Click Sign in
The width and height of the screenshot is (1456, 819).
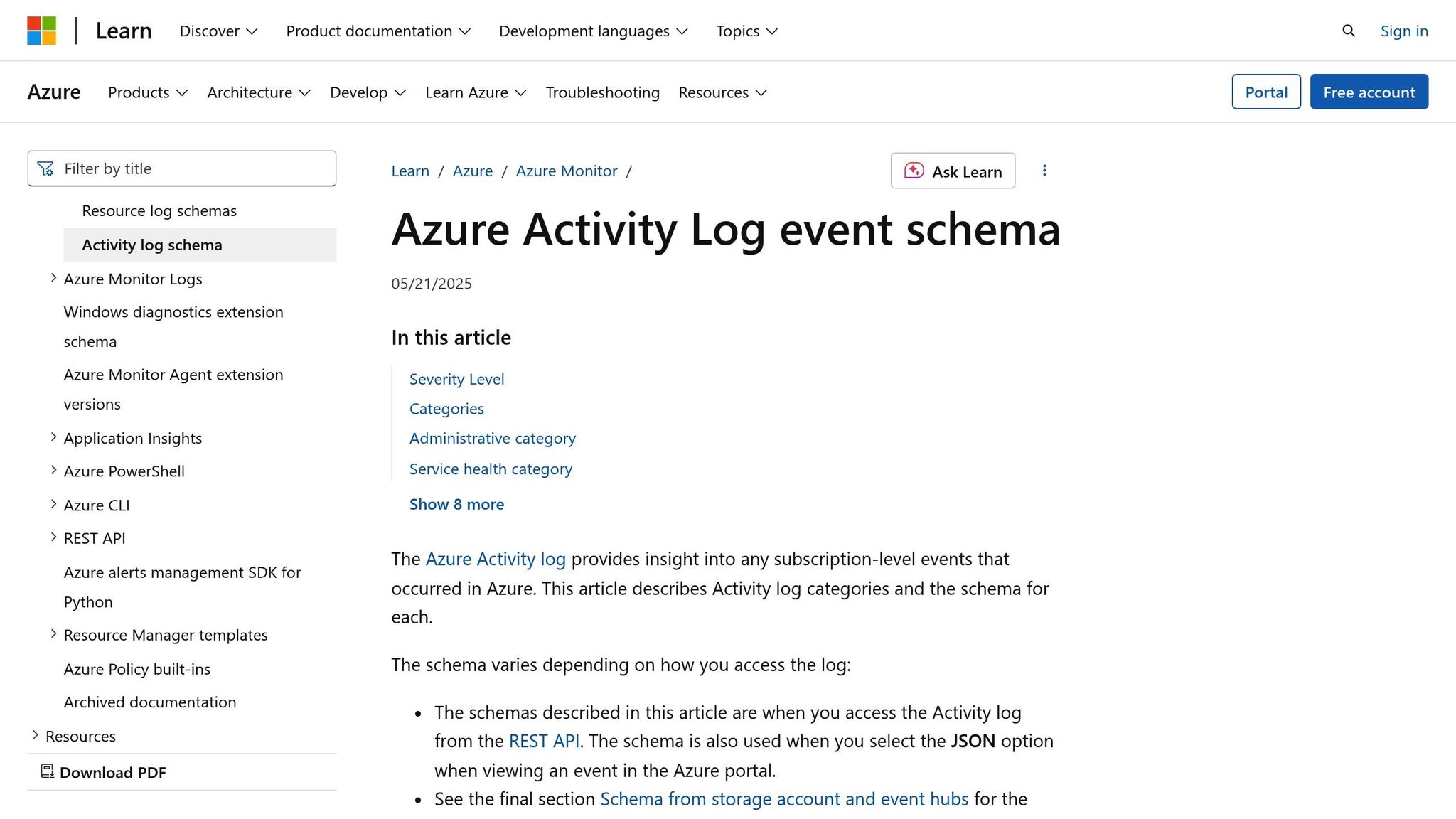[1404, 31]
